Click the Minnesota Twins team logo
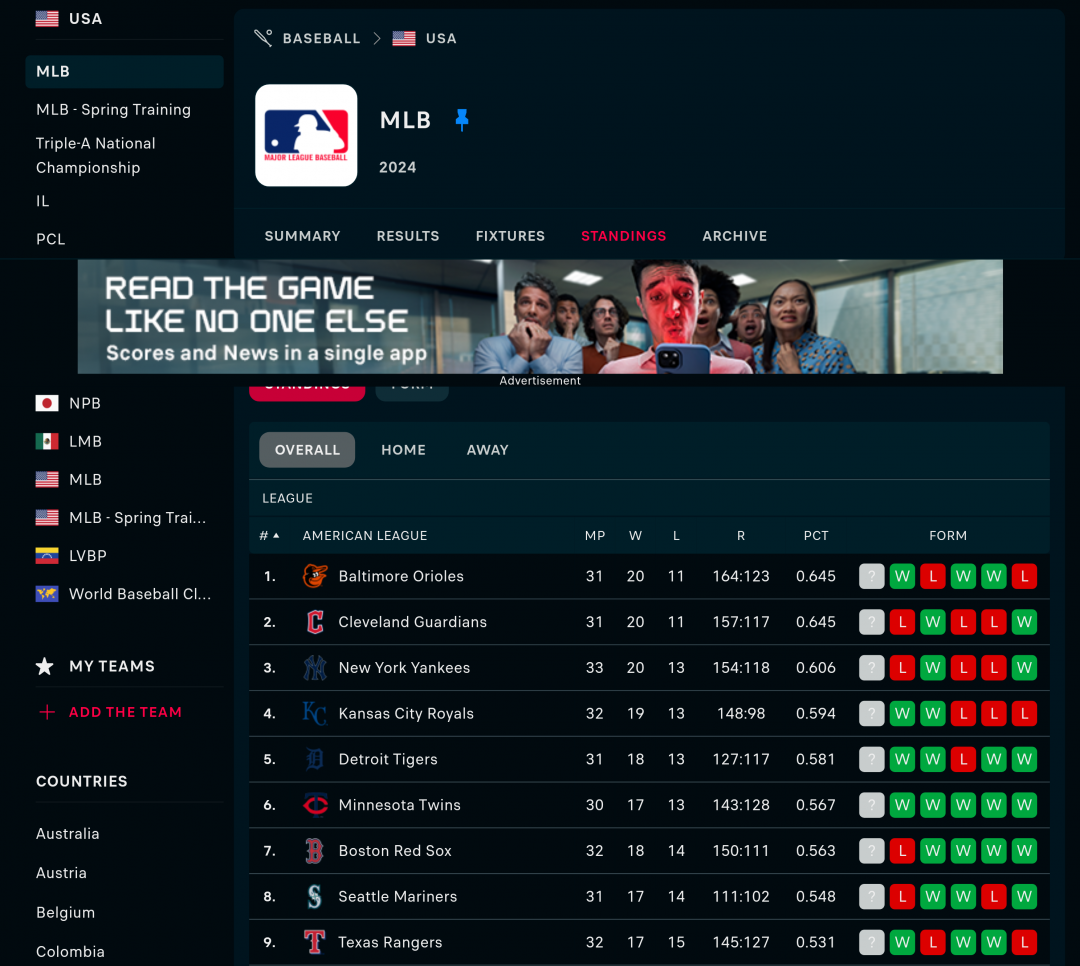 coord(315,805)
